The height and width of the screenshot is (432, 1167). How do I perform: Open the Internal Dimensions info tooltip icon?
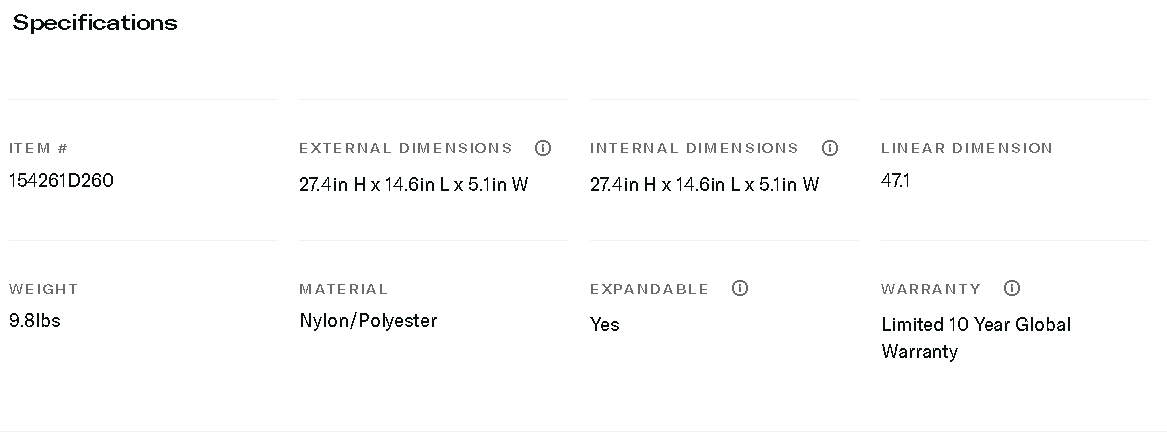[x=829, y=148]
